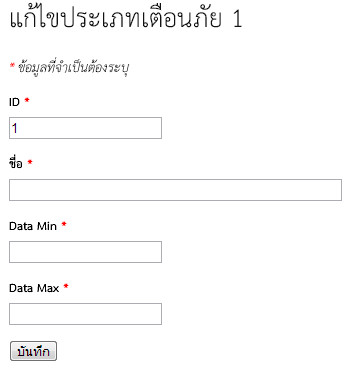Click the บันทึก save button
Image resolution: width=364 pixels, height=384 pixels.
pyautogui.click(x=33, y=351)
